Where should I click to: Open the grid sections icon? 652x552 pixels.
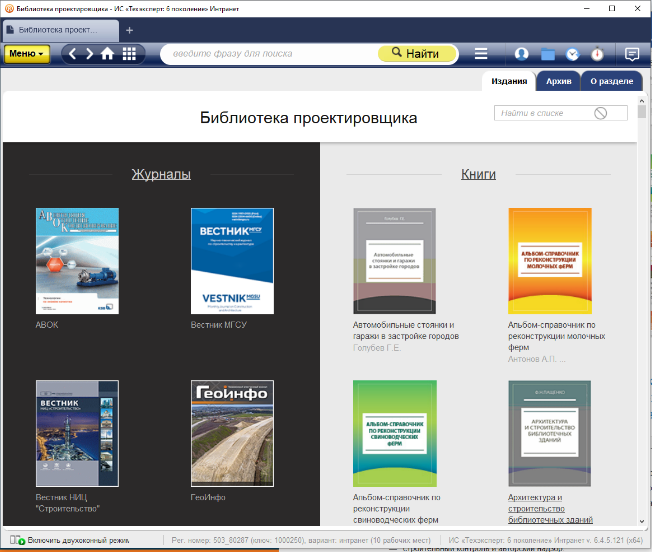click(x=129, y=54)
